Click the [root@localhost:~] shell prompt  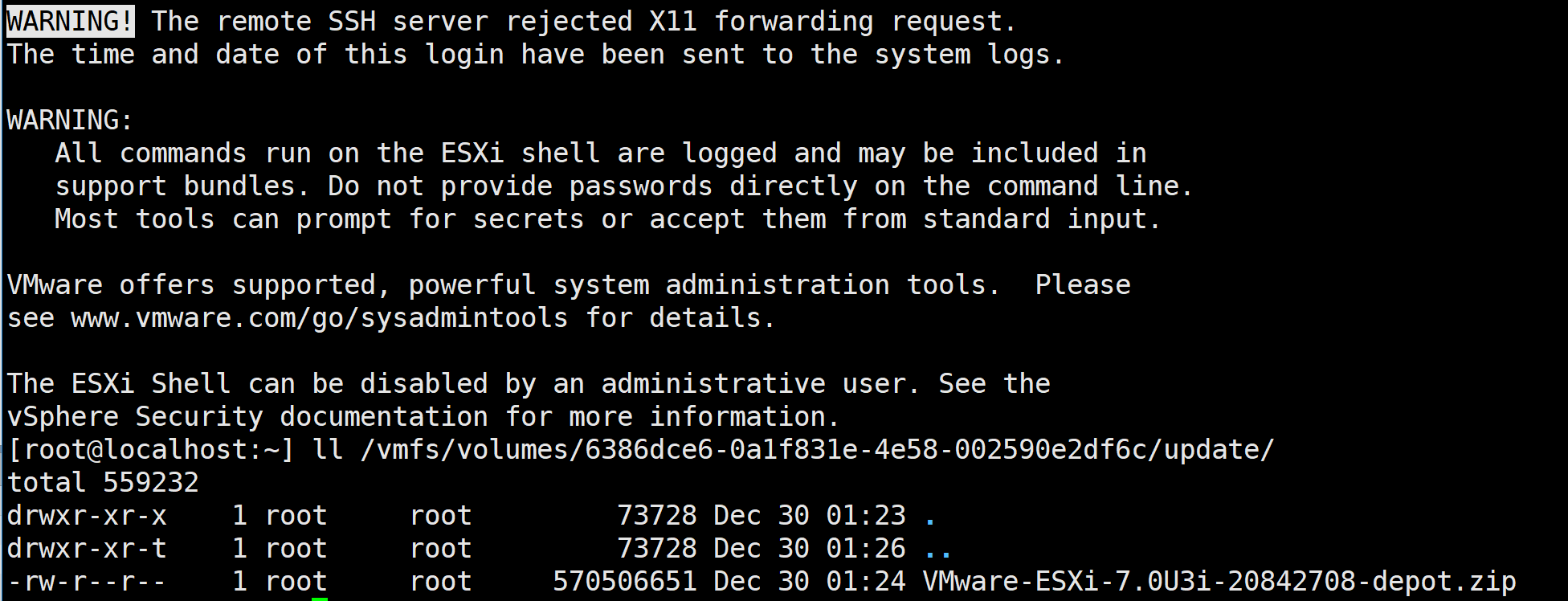tap(151, 450)
